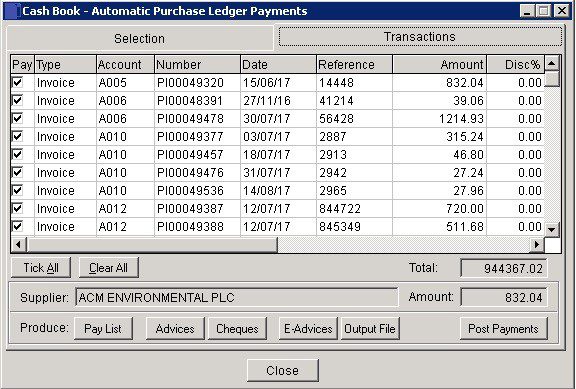This screenshot has height=389, width=576.
Task: Select the reference cell 41214
Action: pos(354,100)
